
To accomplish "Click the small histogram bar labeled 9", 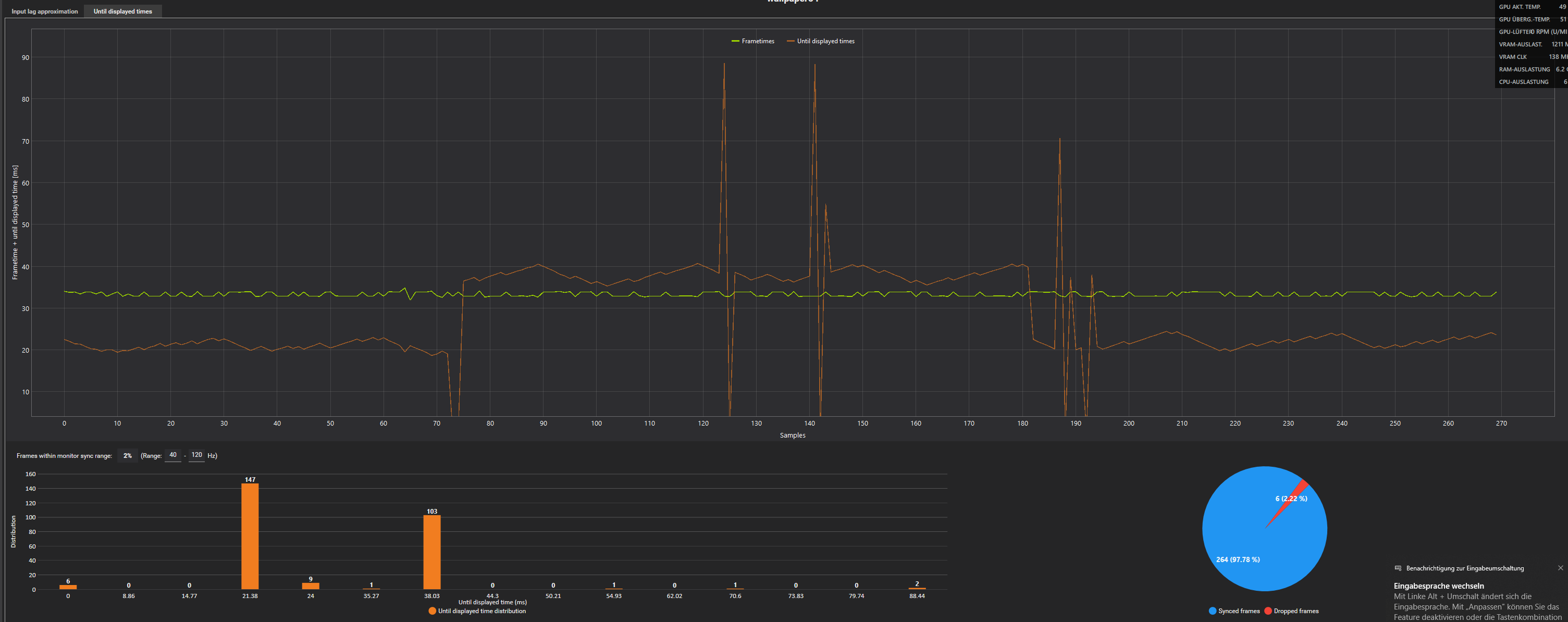I will tap(311, 586).
